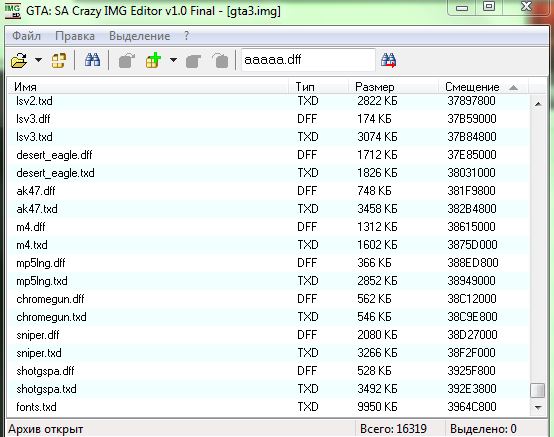
Task: Open the Выделение menu
Action: pos(140,36)
